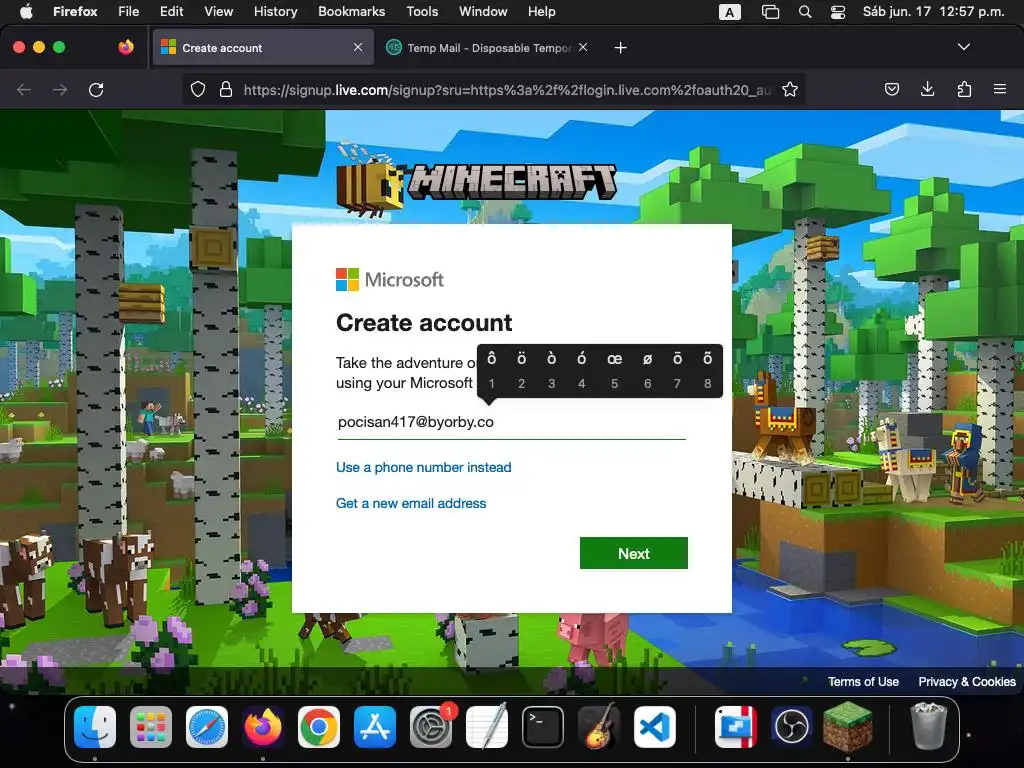Click the keyboard input source icon
The height and width of the screenshot is (768, 1024).
[x=729, y=12]
